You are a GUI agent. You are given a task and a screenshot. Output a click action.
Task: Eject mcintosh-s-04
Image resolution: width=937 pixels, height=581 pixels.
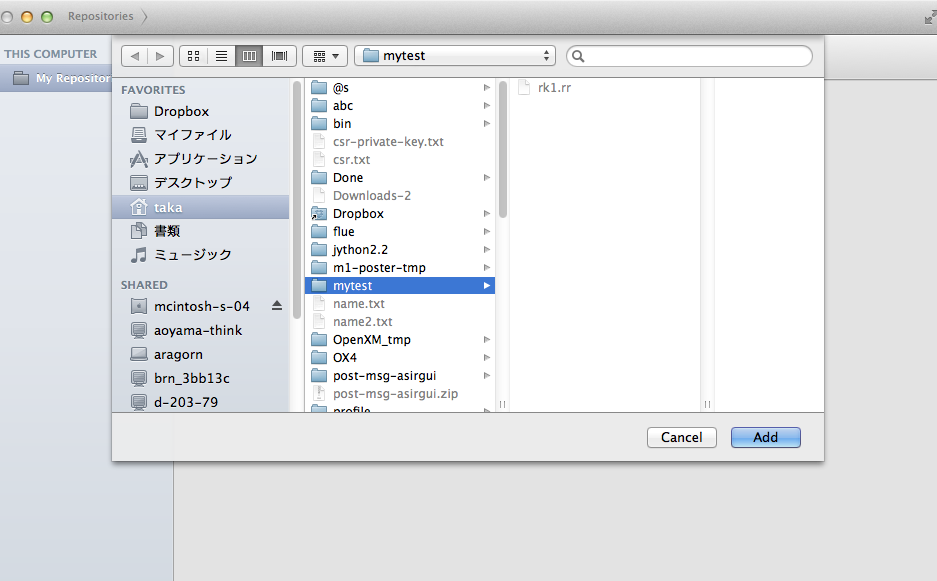[277, 305]
